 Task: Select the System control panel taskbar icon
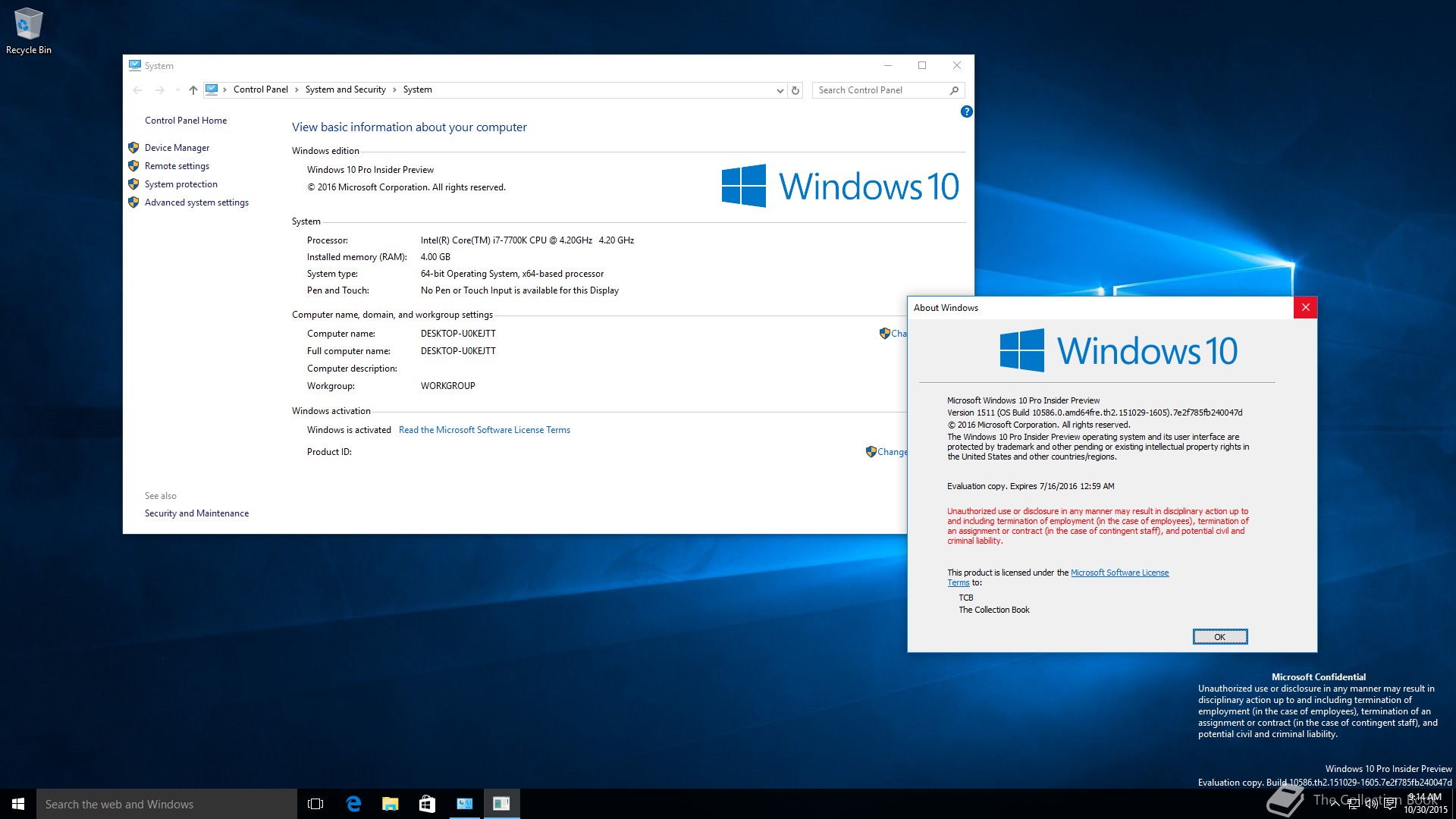464,804
